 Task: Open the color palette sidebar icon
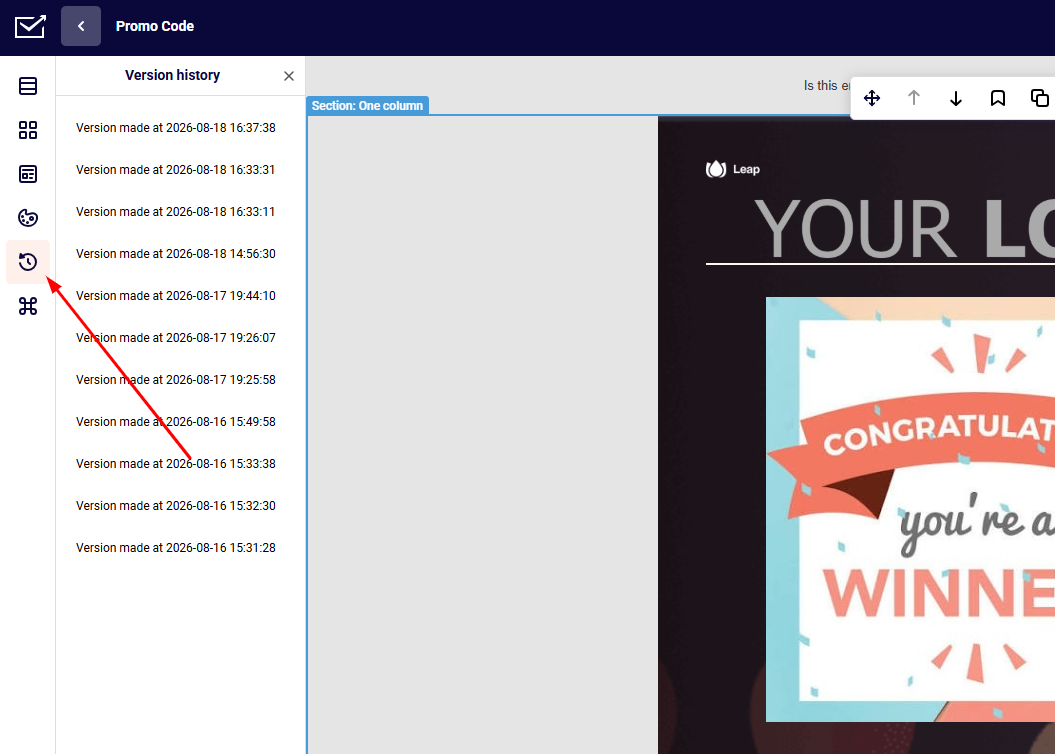pos(28,218)
